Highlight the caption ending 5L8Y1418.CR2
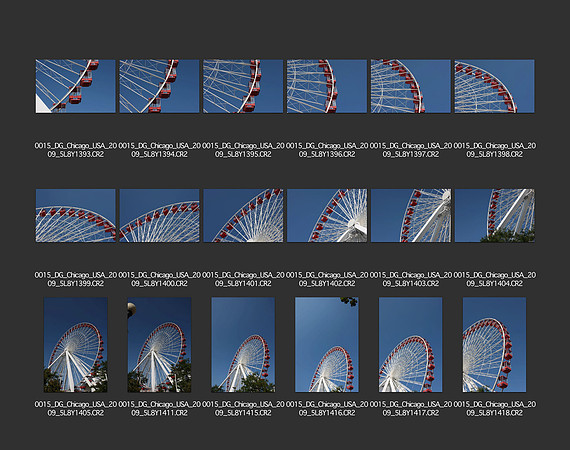 pos(494,408)
